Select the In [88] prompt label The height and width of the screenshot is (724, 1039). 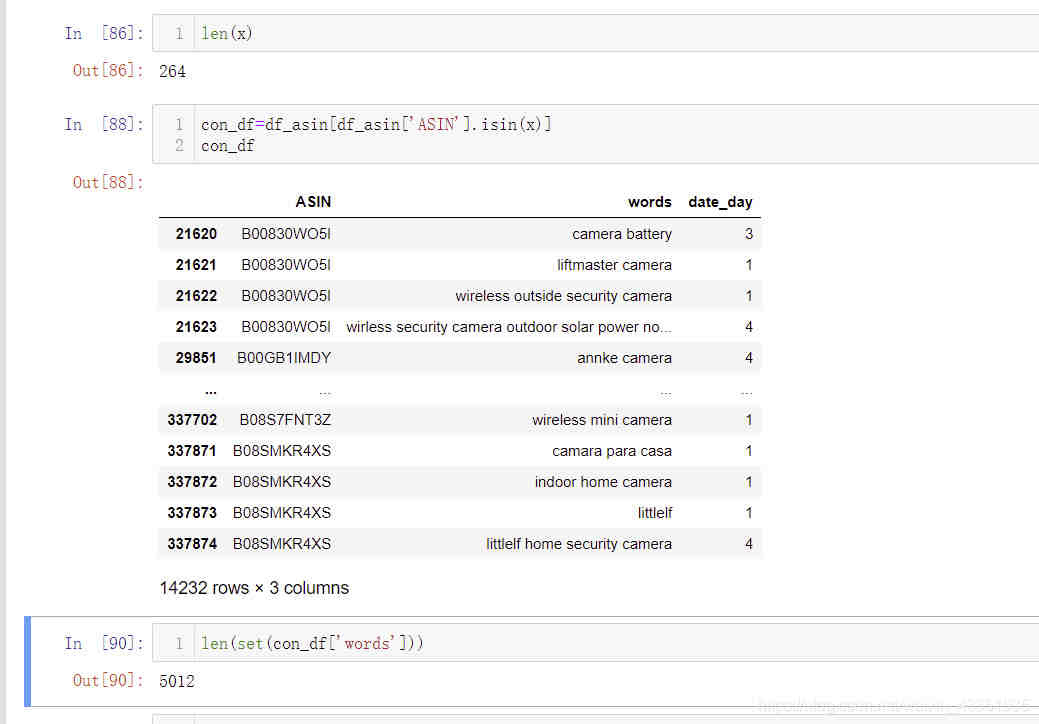pos(103,125)
